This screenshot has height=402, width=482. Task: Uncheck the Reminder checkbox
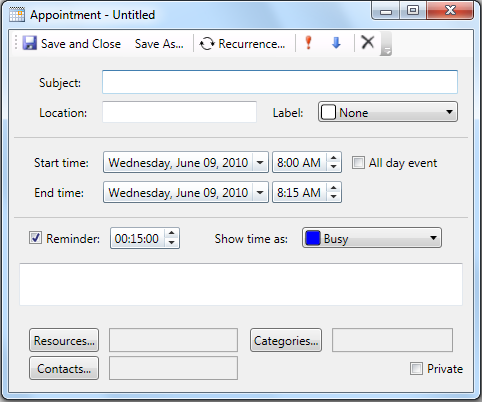(x=35, y=238)
